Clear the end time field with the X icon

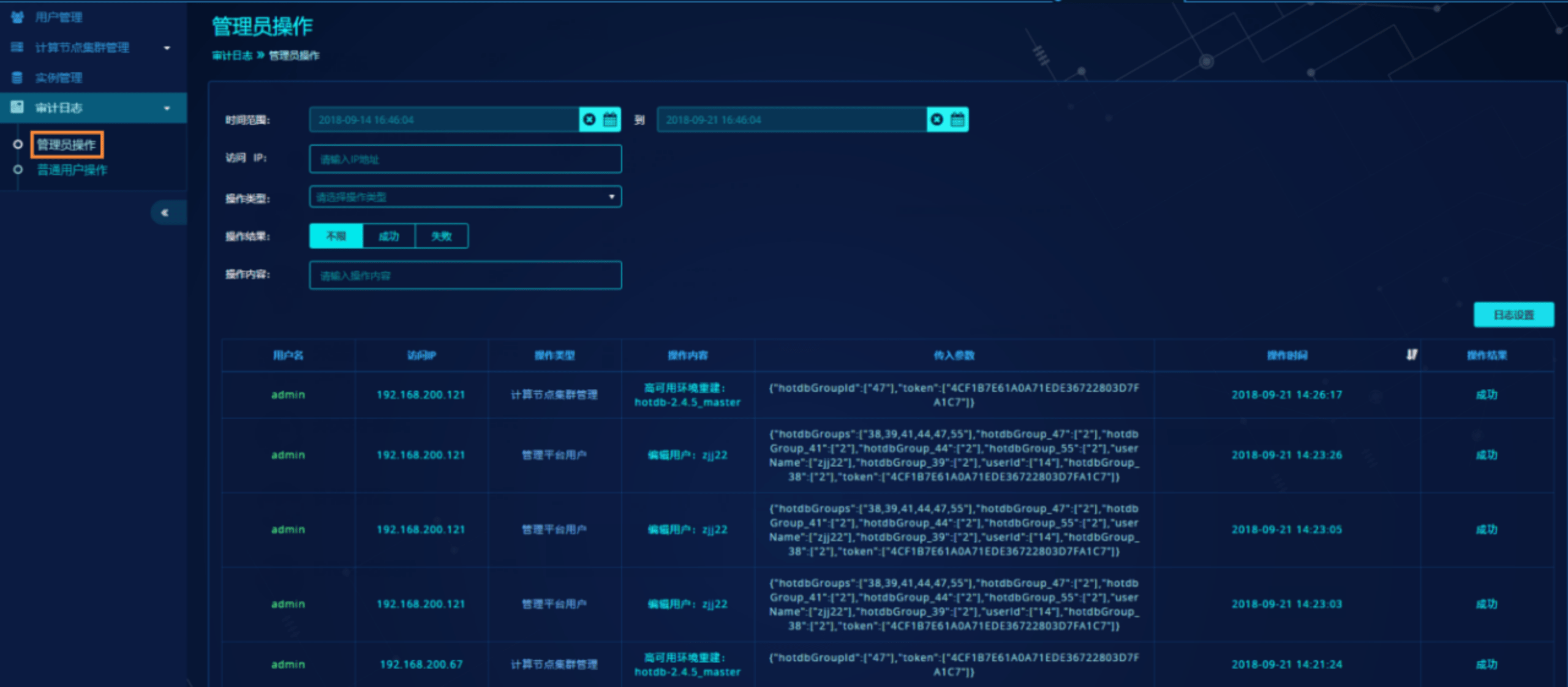click(937, 119)
